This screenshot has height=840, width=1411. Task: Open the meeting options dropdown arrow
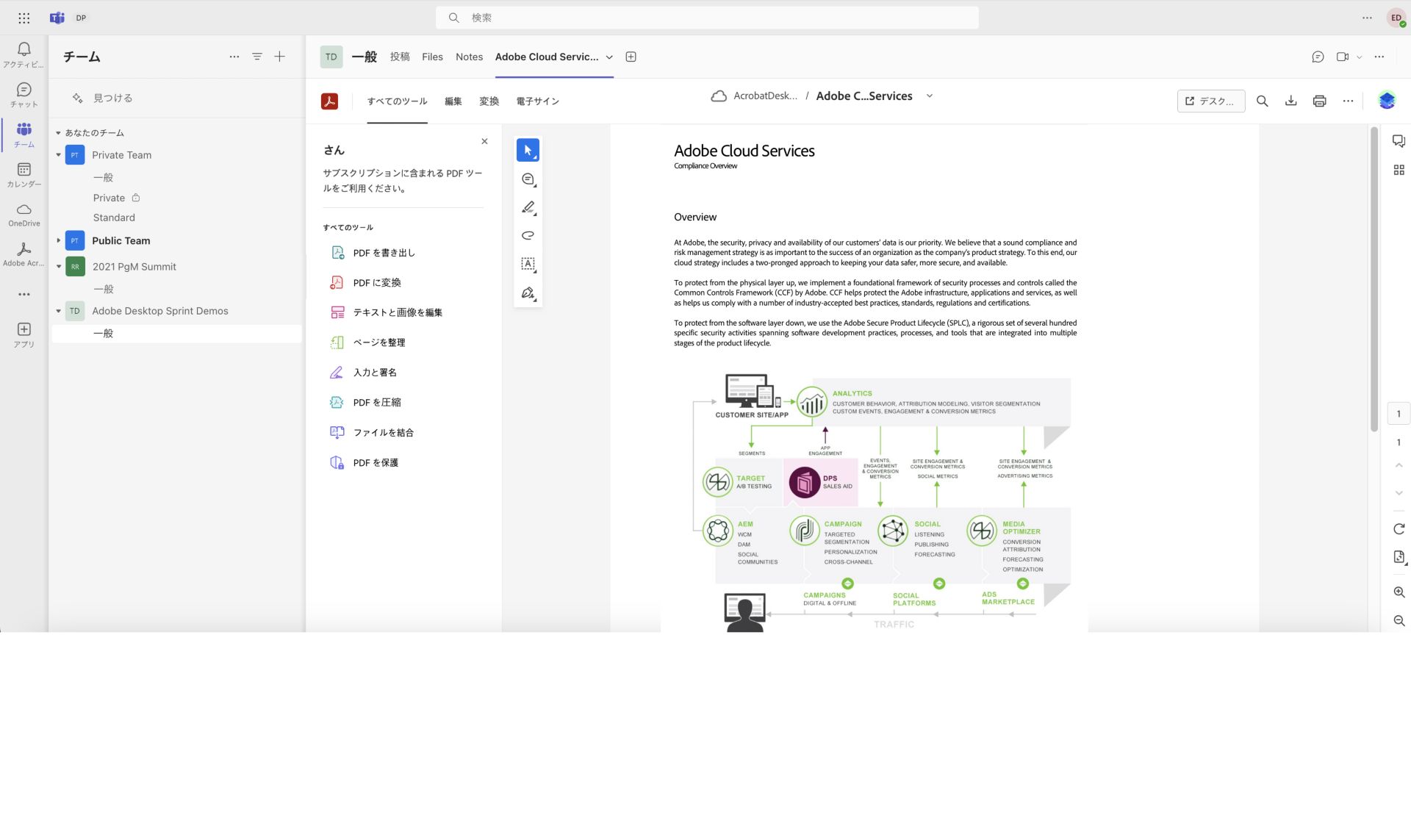(1360, 57)
